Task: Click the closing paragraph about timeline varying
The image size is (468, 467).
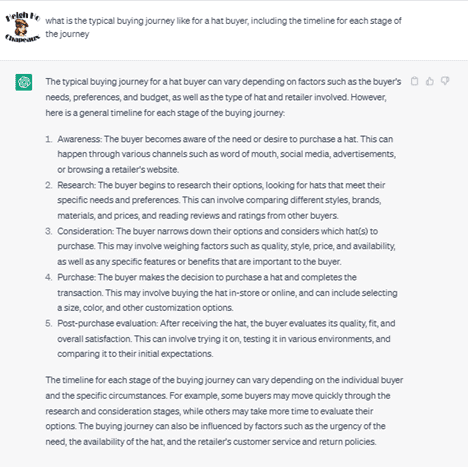Action: tap(224, 411)
